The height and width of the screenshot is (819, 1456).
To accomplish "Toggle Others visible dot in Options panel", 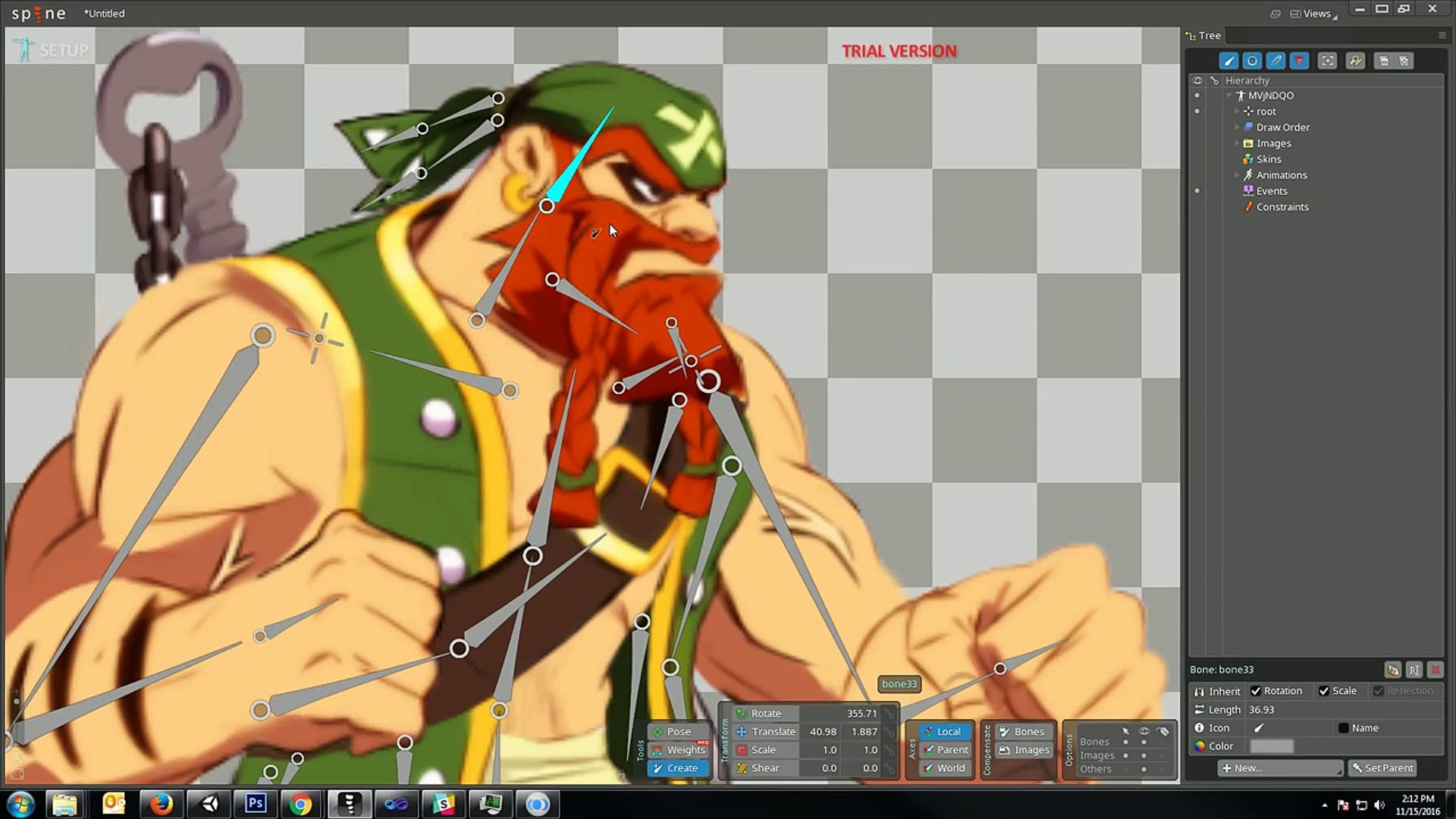I will tap(1144, 769).
